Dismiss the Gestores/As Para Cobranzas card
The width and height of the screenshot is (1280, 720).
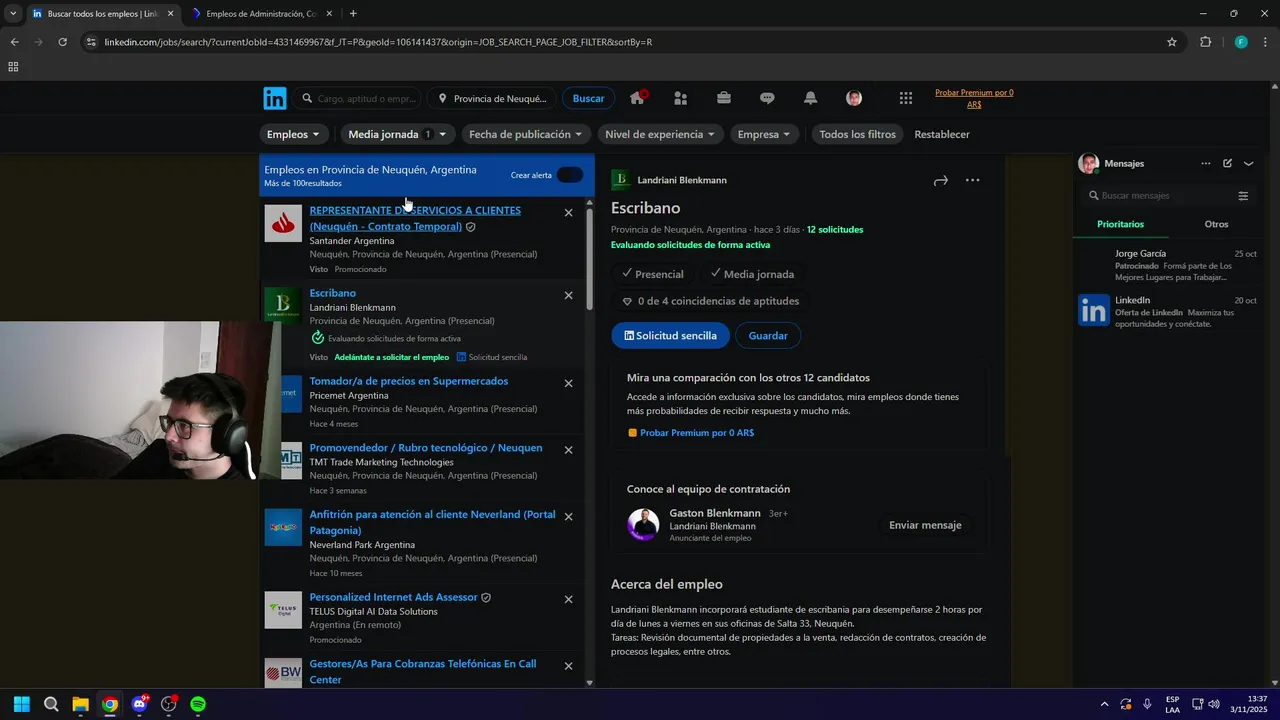[x=568, y=666]
